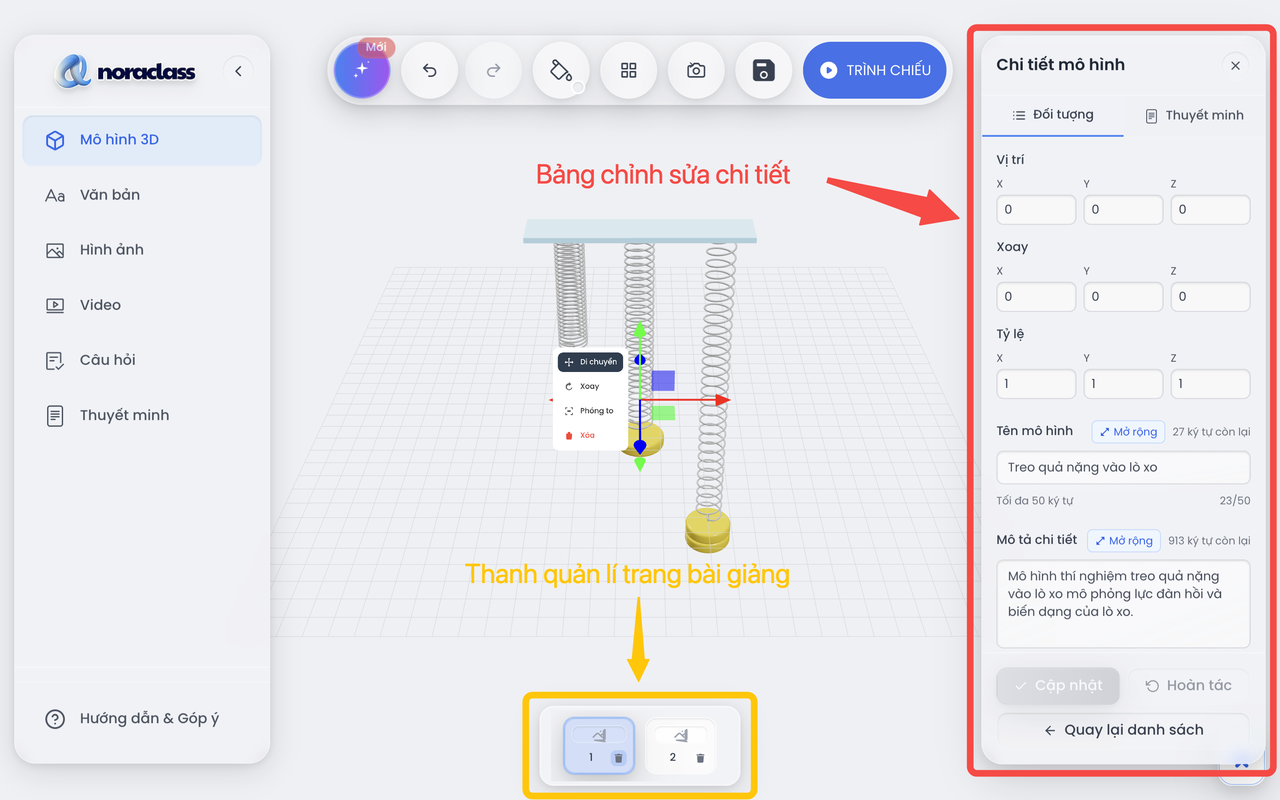
Task: Open the grid layout view
Action: click(x=629, y=70)
